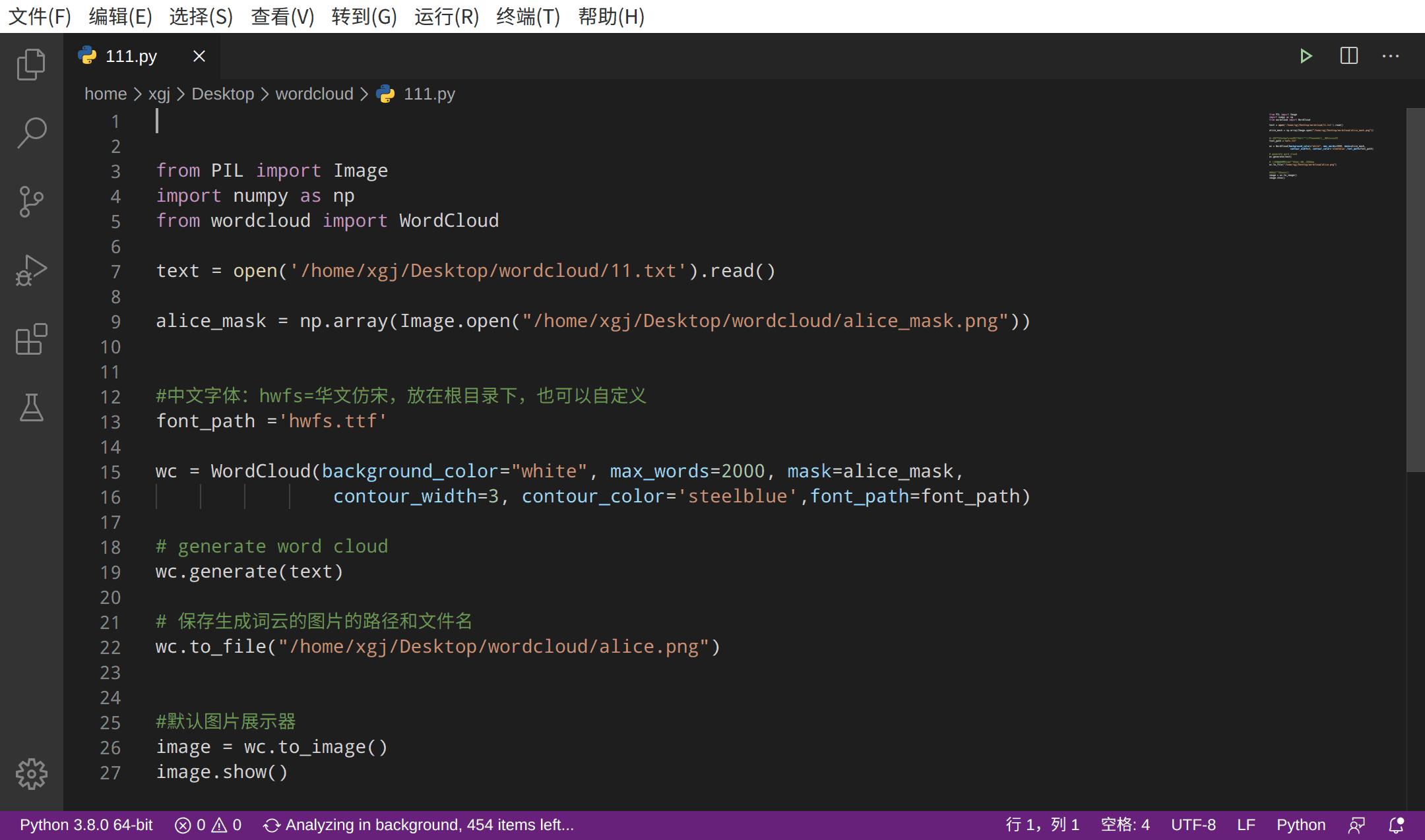Image resolution: width=1425 pixels, height=840 pixels.
Task: Open the wordcloud breadcrumb dropdown
Action: coord(314,94)
